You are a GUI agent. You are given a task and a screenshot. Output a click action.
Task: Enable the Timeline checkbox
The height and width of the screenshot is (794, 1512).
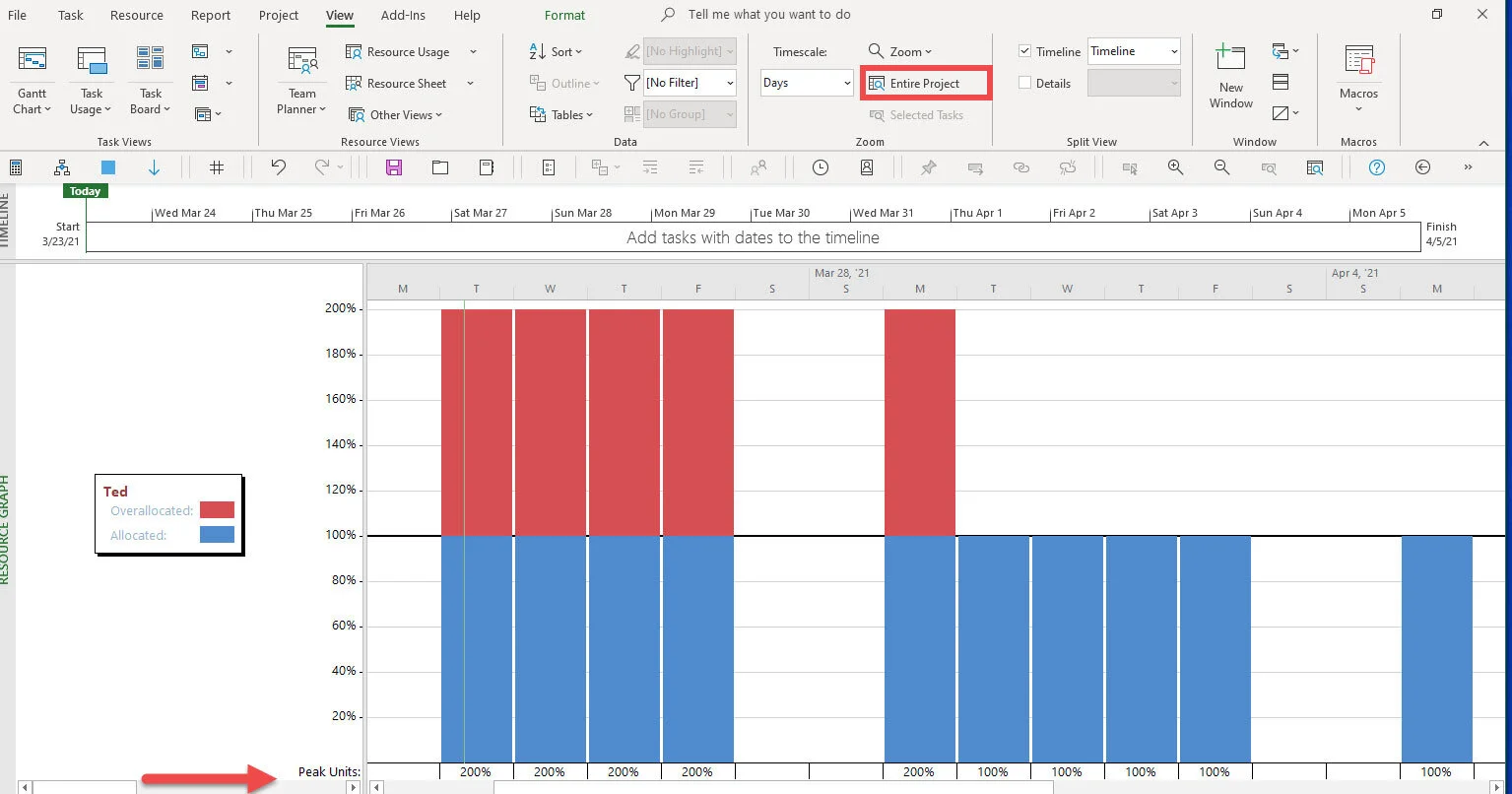(1024, 51)
